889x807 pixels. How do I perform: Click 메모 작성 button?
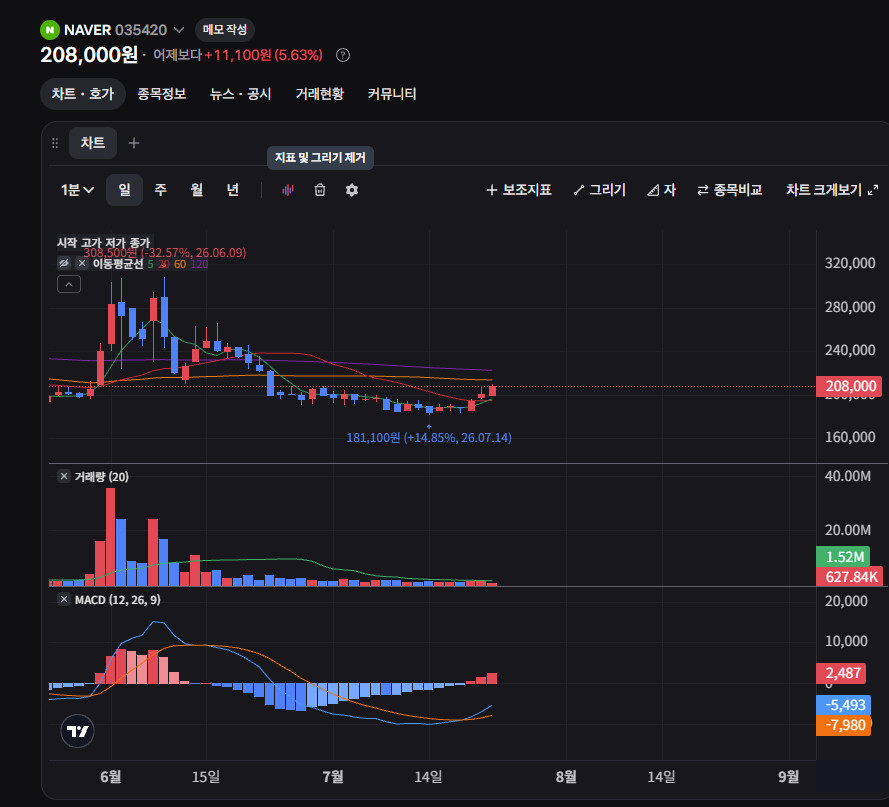click(x=225, y=29)
